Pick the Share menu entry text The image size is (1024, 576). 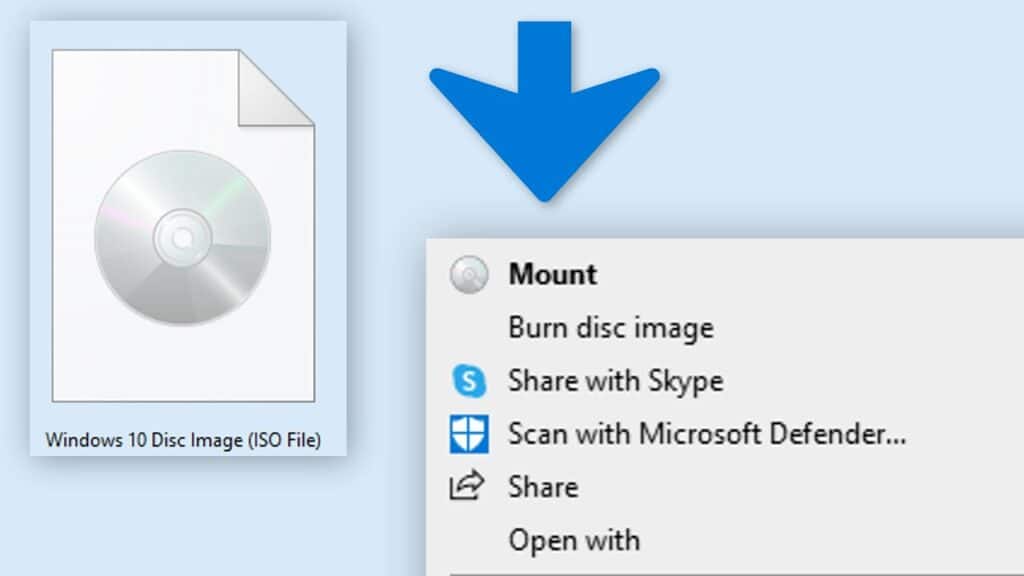pos(543,487)
